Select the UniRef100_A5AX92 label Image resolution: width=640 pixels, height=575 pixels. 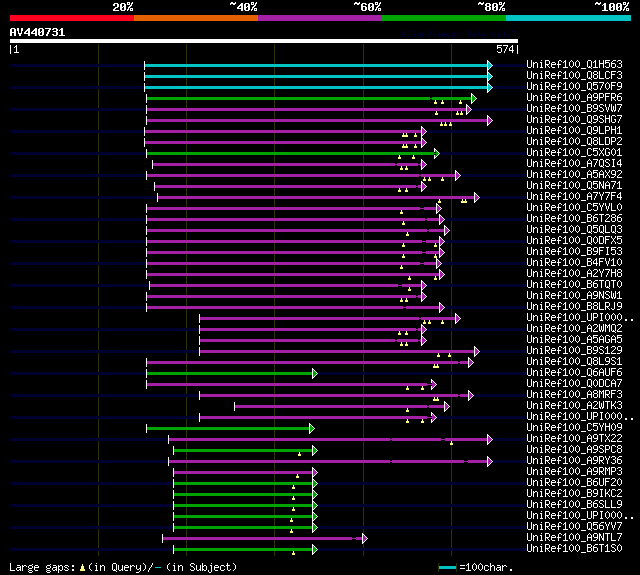(574, 175)
